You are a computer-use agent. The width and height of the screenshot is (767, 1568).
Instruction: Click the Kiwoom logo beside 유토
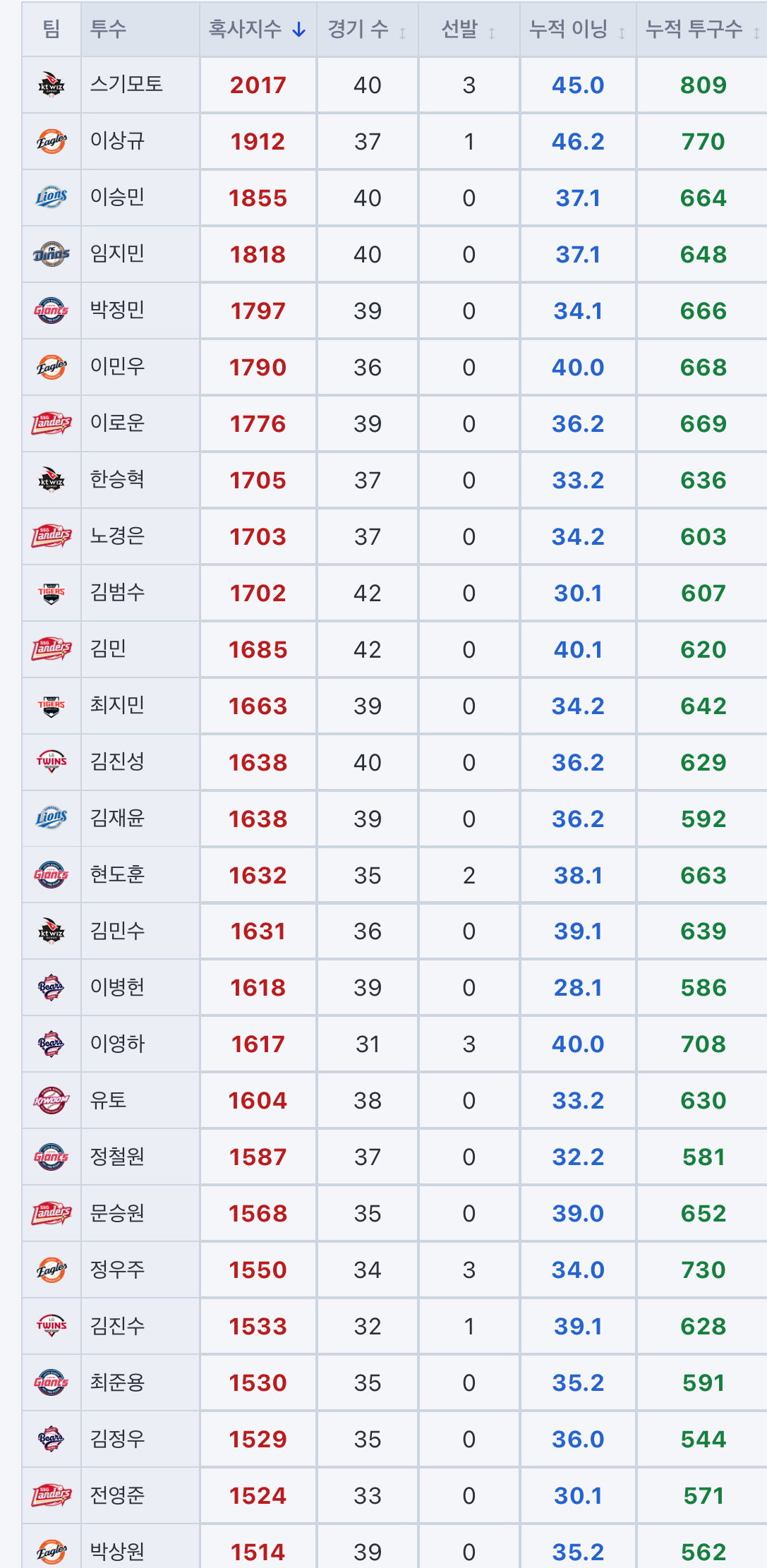(52, 1100)
